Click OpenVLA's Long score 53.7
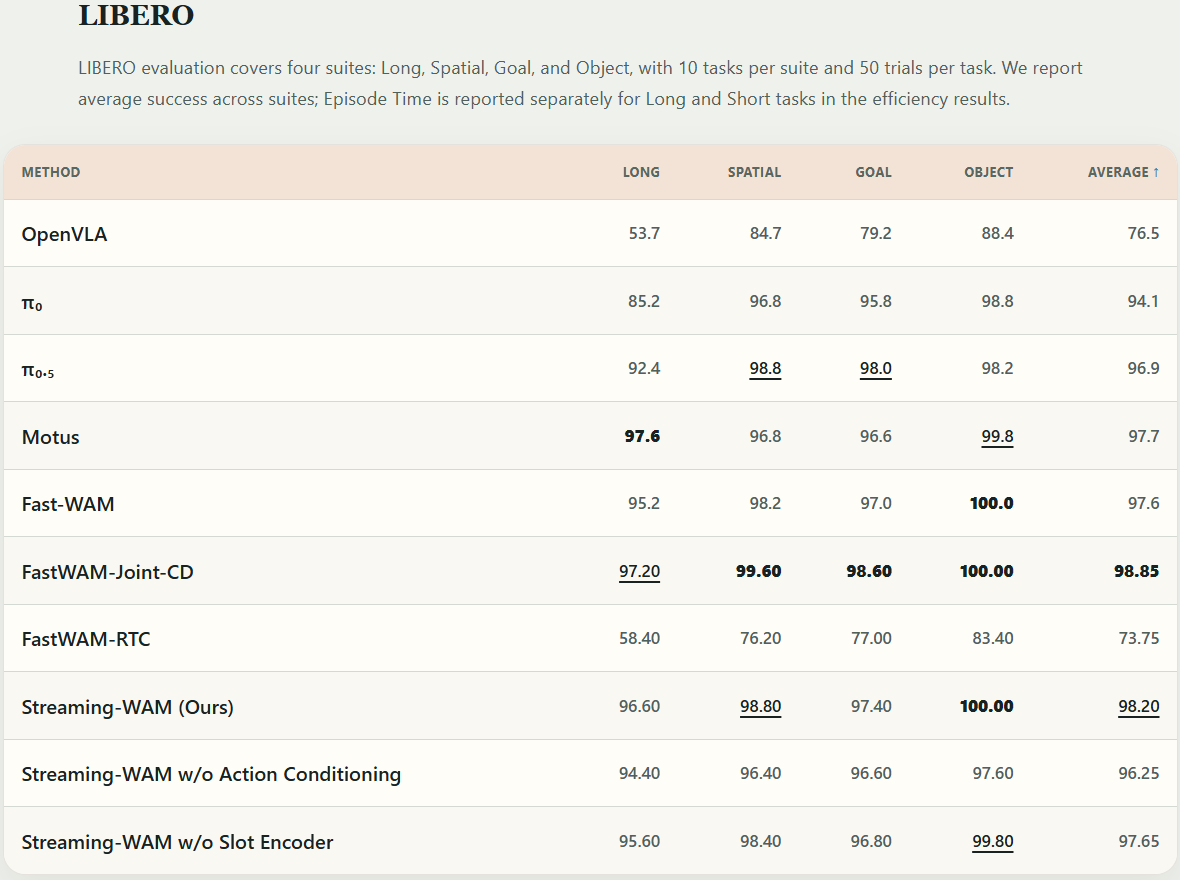The height and width of the screenshot is (880, 1180). pos(644,233)
